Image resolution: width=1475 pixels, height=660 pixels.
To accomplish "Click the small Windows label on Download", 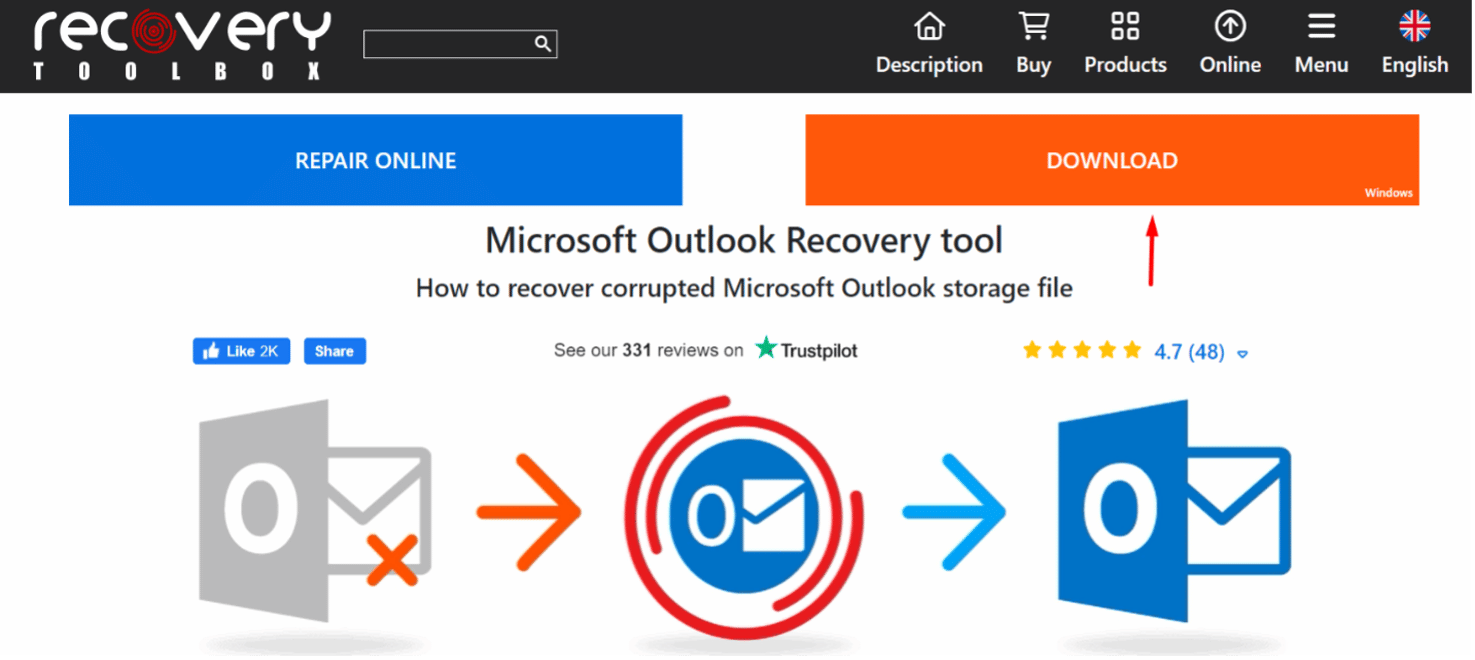I will coord(1388,193).
